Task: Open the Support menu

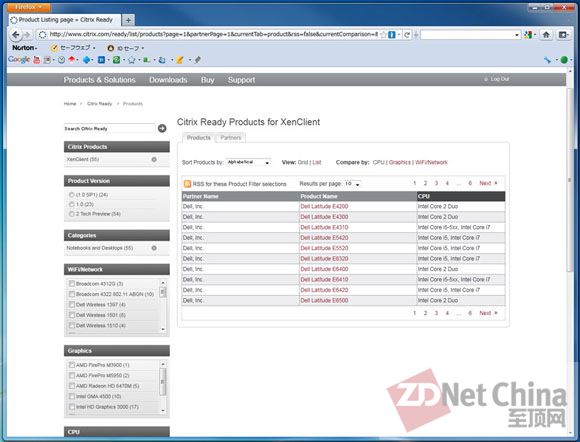Action: click(241, 80)
